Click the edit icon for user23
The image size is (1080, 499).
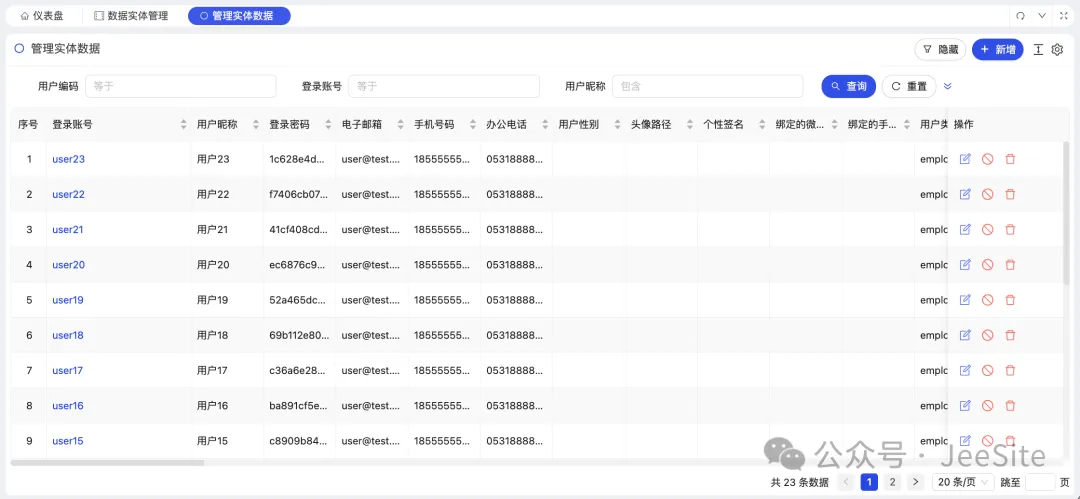coord(965,159)
